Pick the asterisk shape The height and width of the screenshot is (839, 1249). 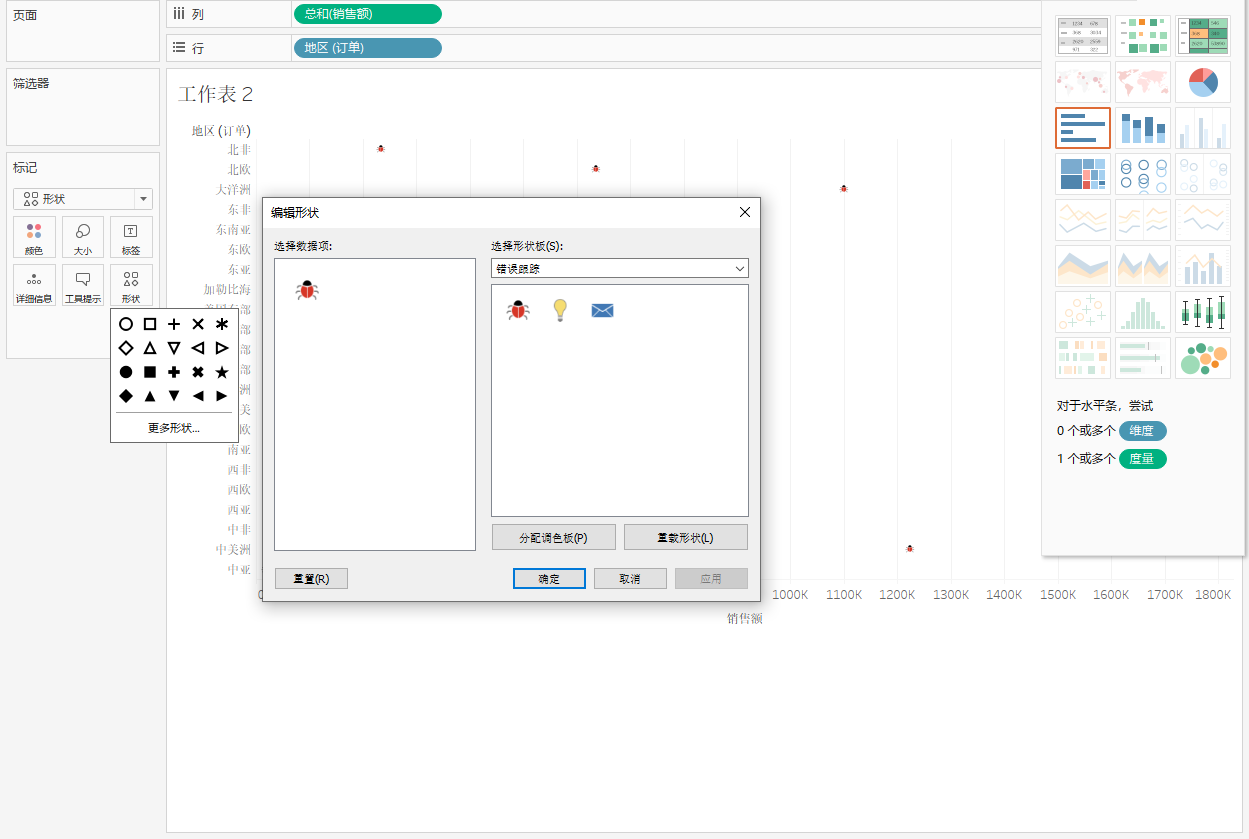click(x=222, y=324)
